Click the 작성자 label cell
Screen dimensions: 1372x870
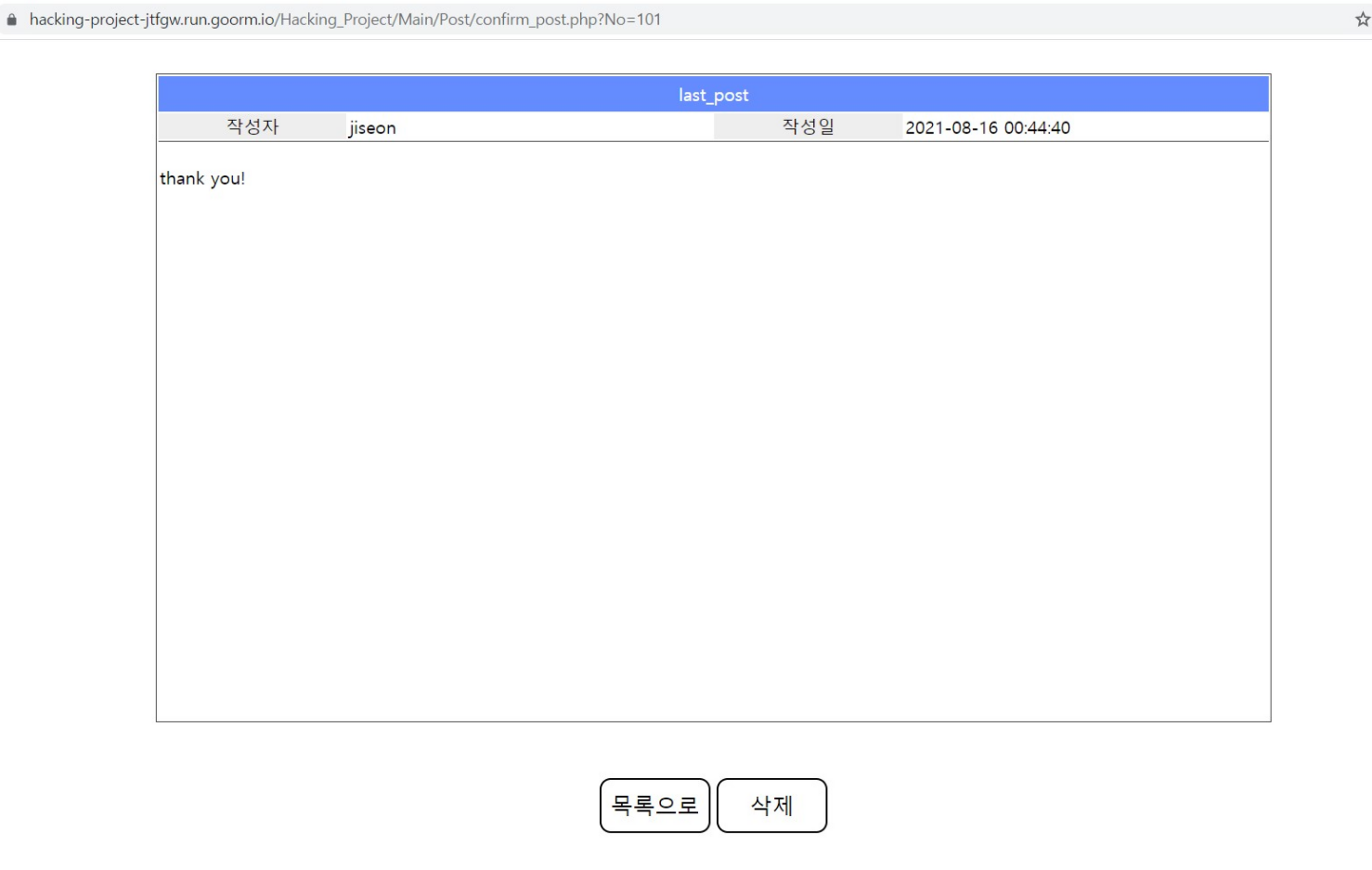(x=252, y=126)
